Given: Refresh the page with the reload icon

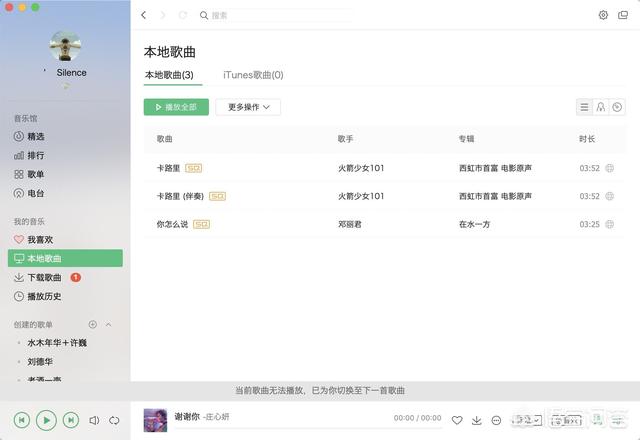Looking at the screenshot, I should tap(182, 15).
